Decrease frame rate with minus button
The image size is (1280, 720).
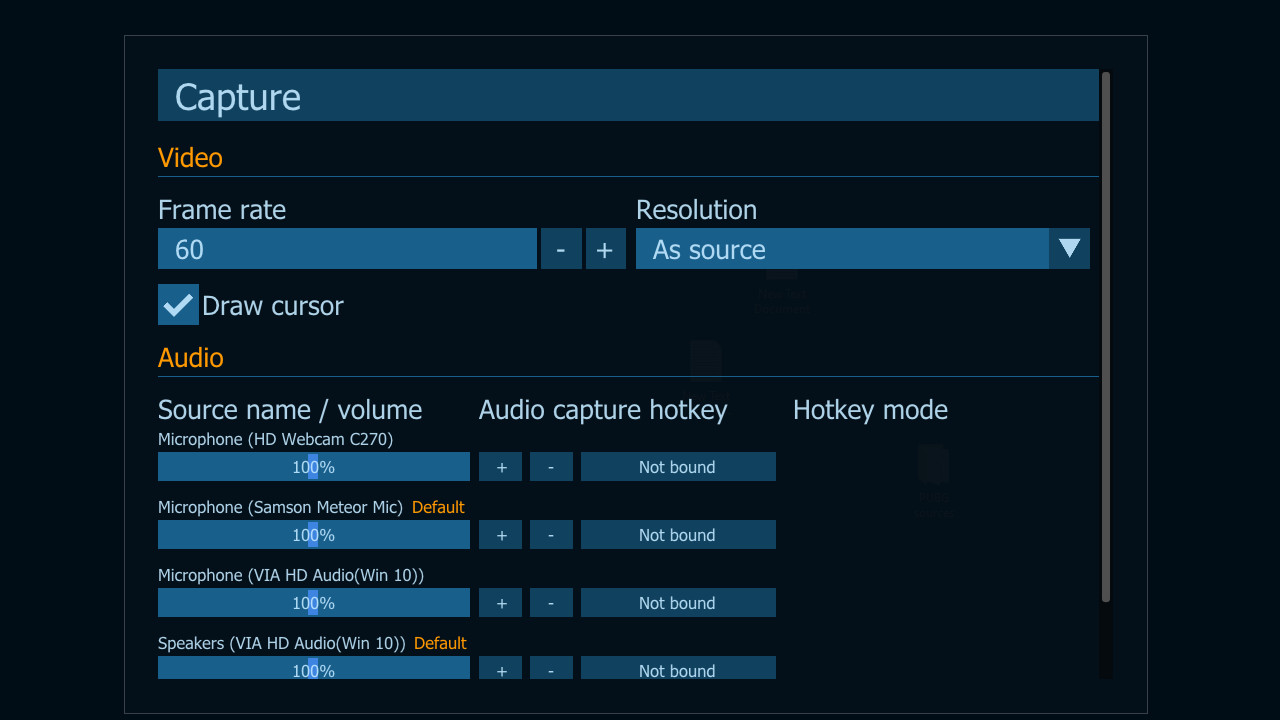(561, 249)
